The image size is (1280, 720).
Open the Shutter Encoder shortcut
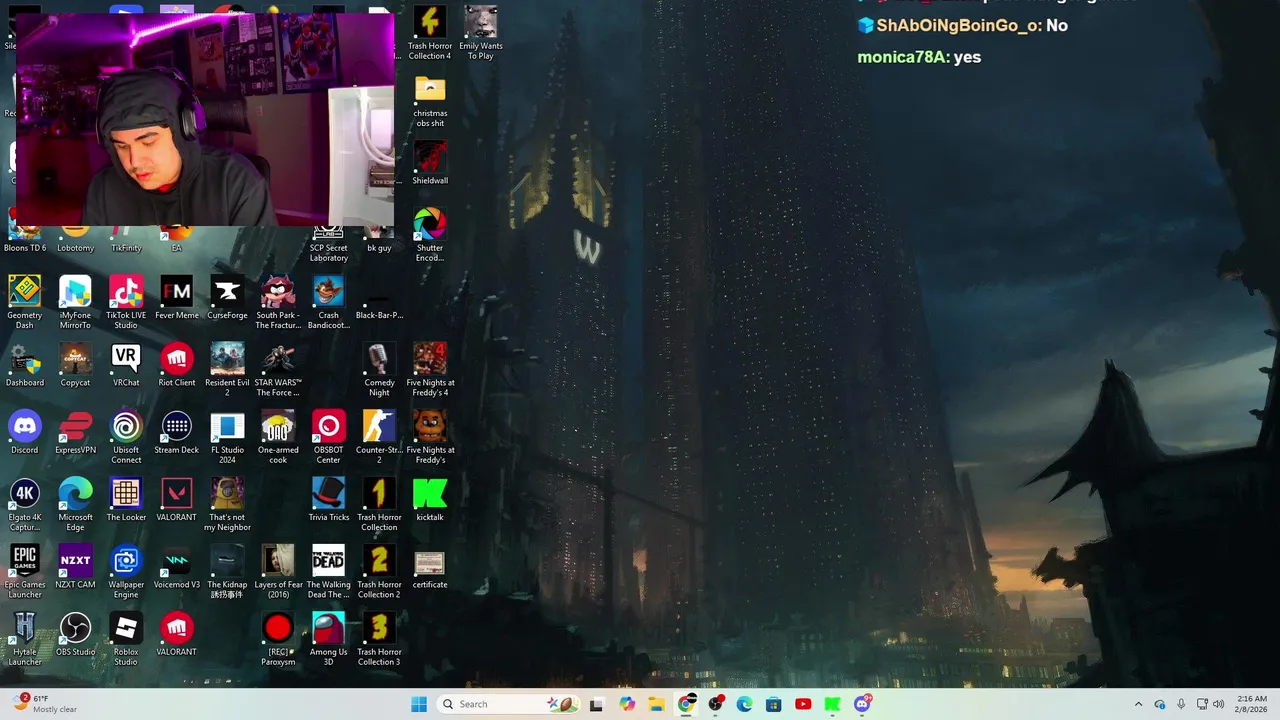pyautogui.click(x=430, y=234)
